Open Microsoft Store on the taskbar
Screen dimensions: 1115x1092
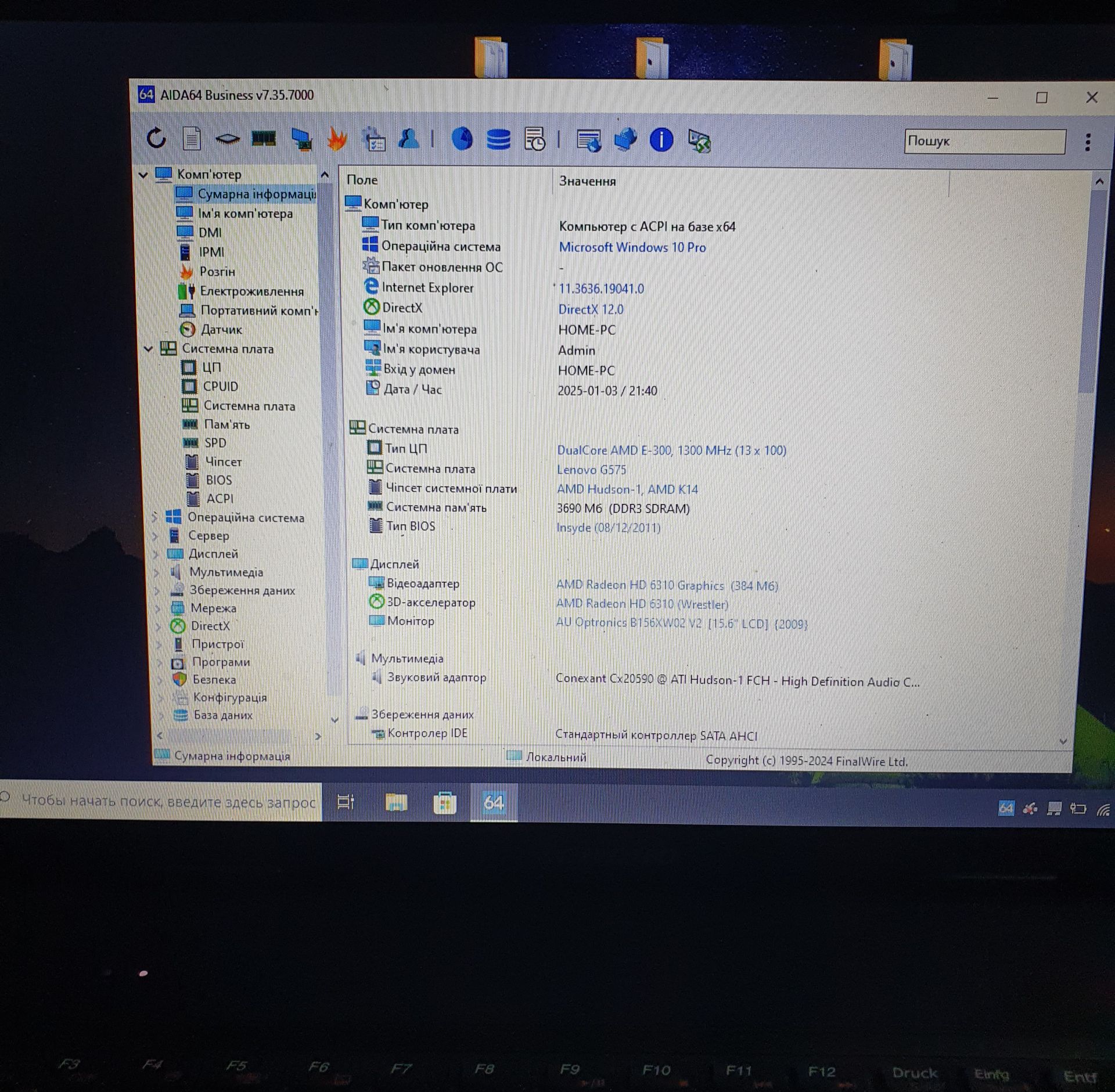(x=445, y=803)
